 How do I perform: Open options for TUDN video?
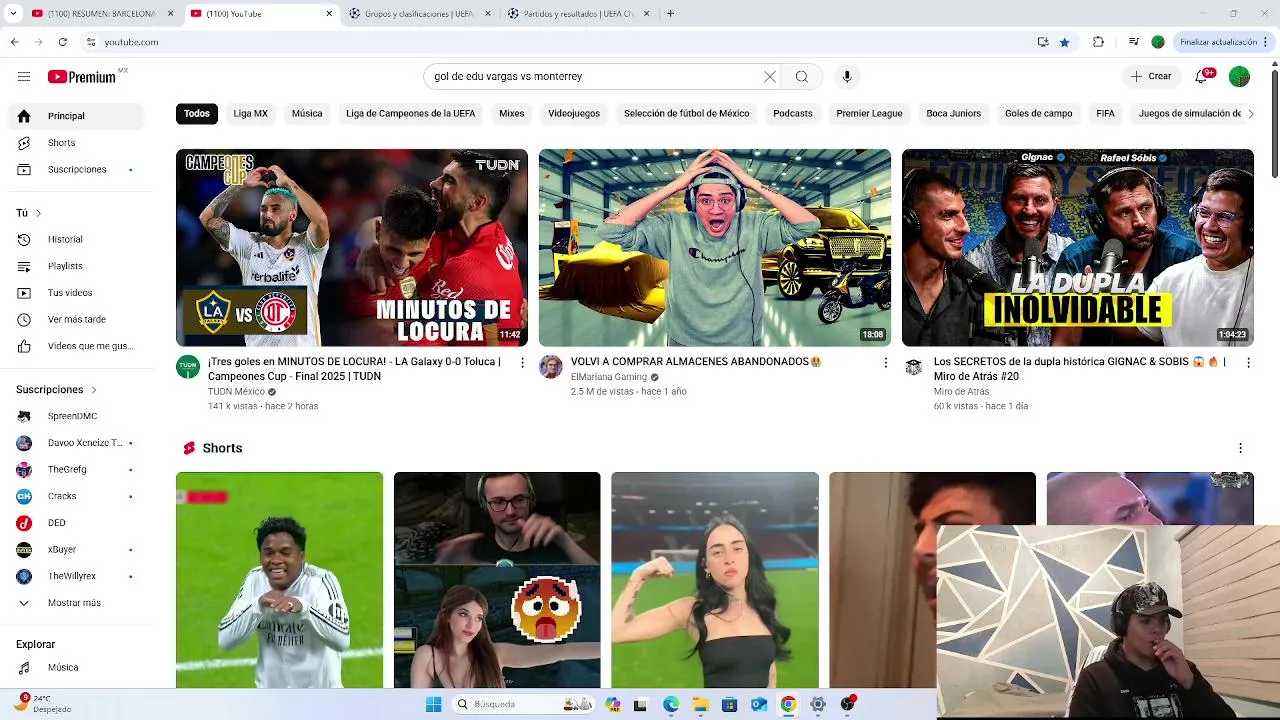point(522,363)
